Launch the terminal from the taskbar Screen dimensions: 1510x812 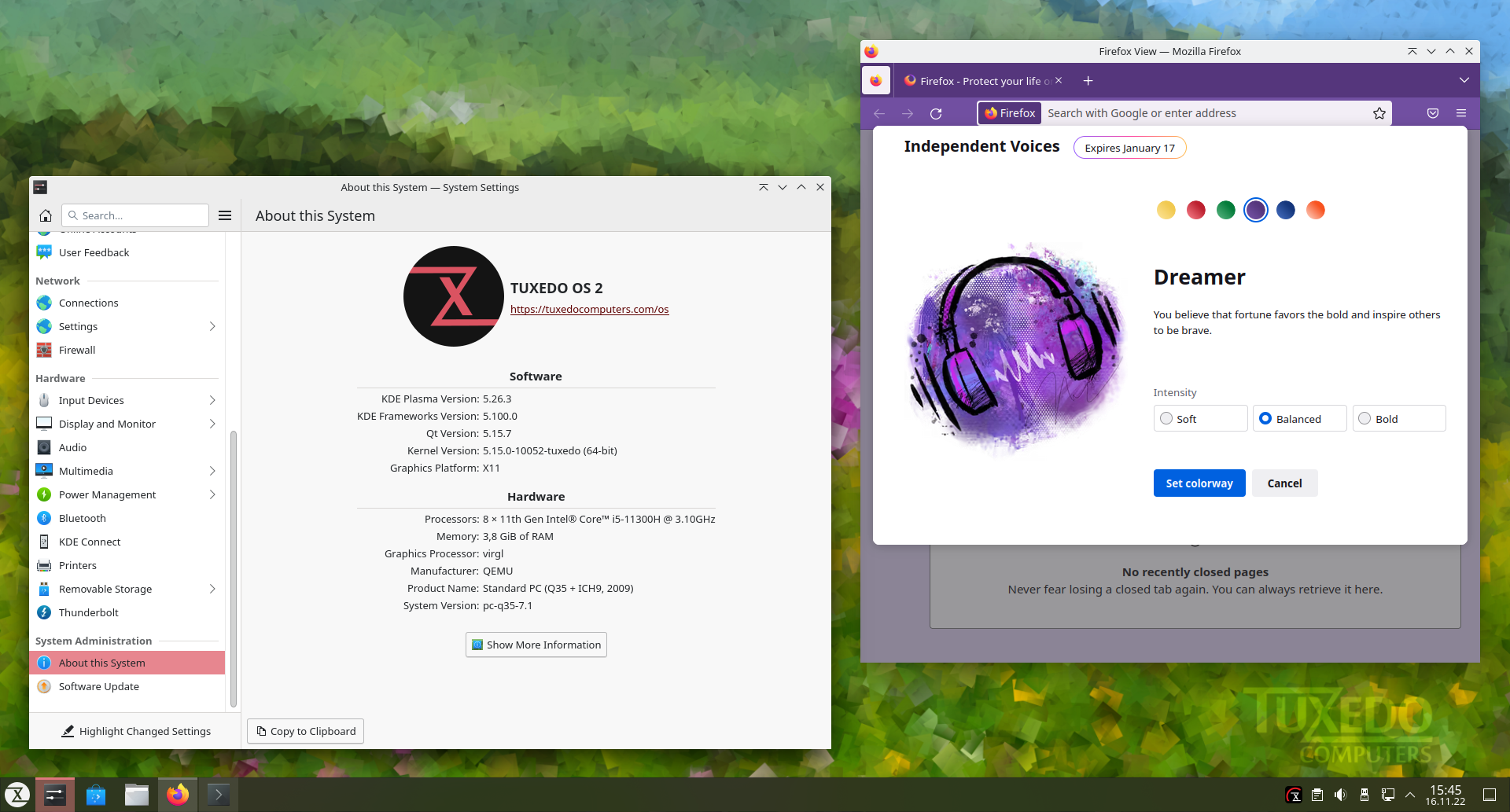pos(219,795)
